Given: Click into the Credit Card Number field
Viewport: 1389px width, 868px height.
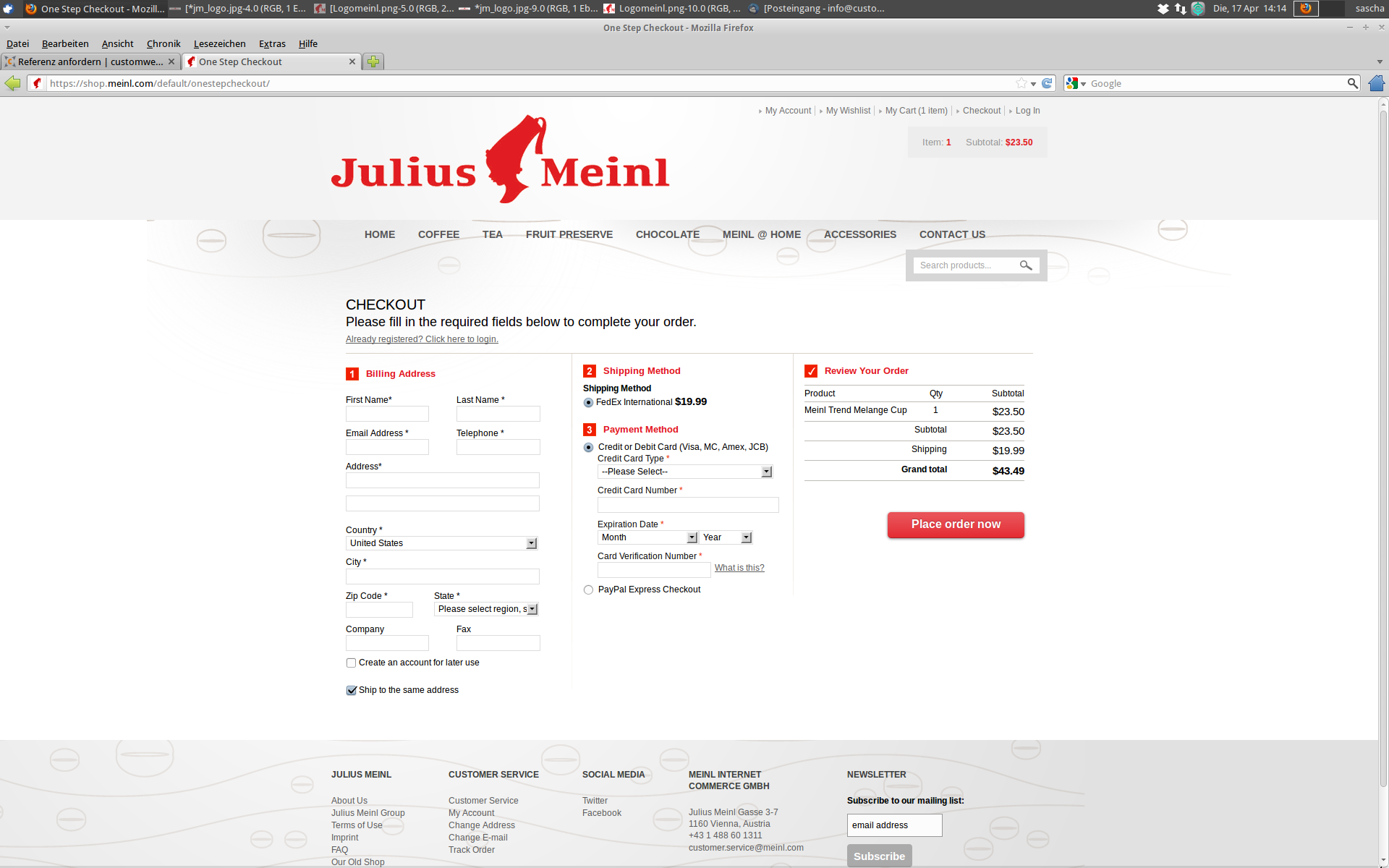Looking at the screenshot, I should pos(688,505).
